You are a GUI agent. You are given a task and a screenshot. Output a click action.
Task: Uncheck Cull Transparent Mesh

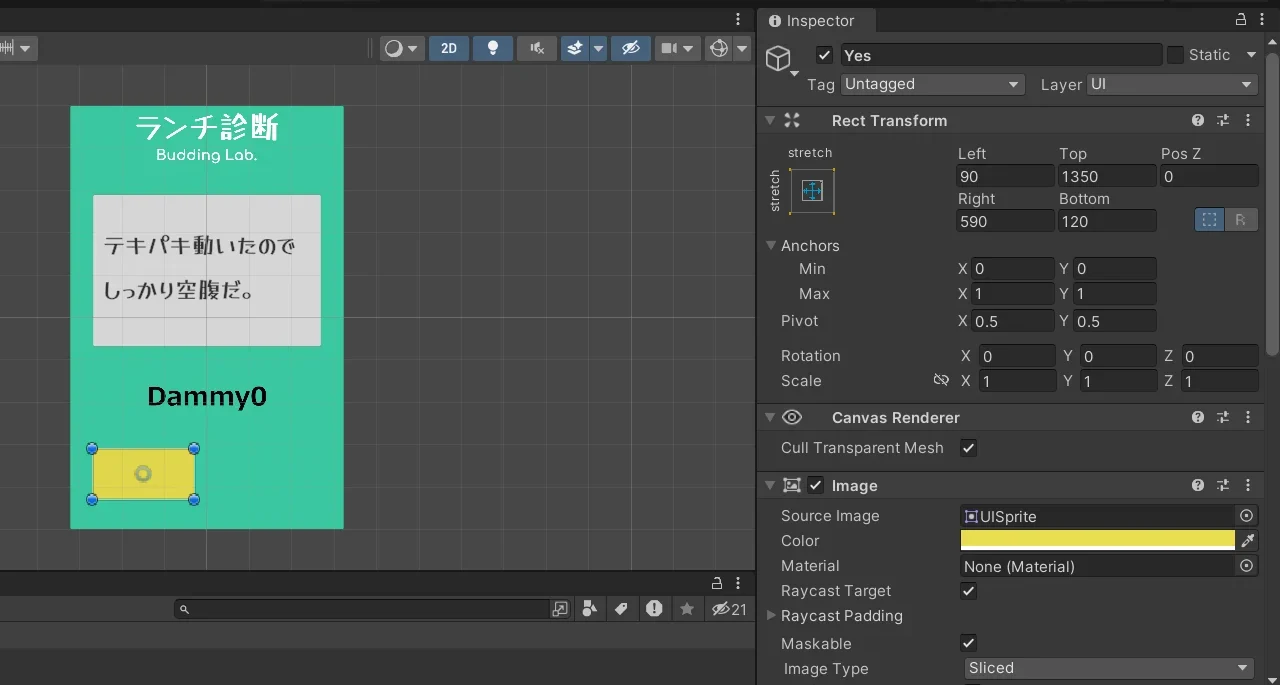click(x=968, y=448)
